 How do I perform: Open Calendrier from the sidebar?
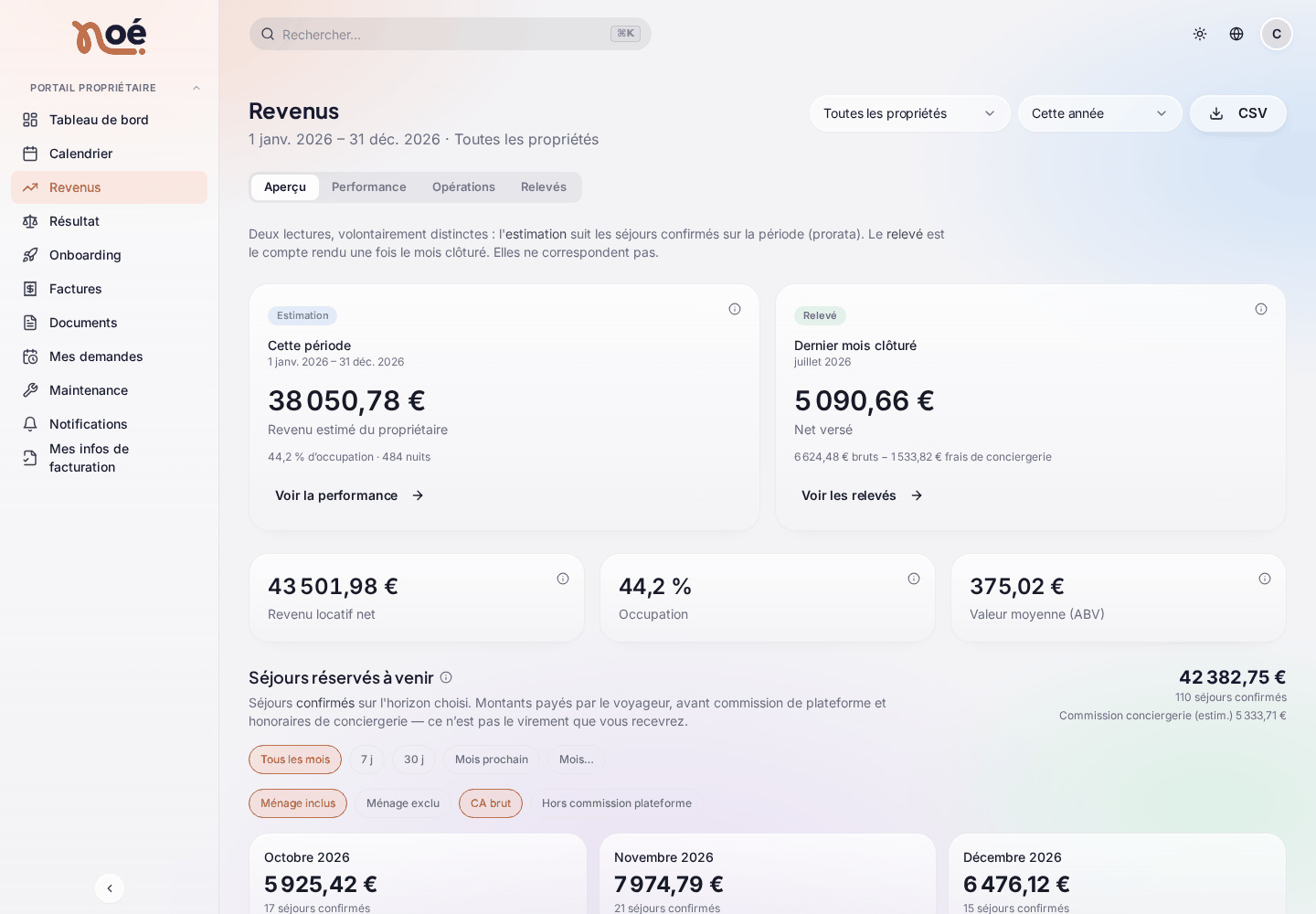(x=109, y=154)
